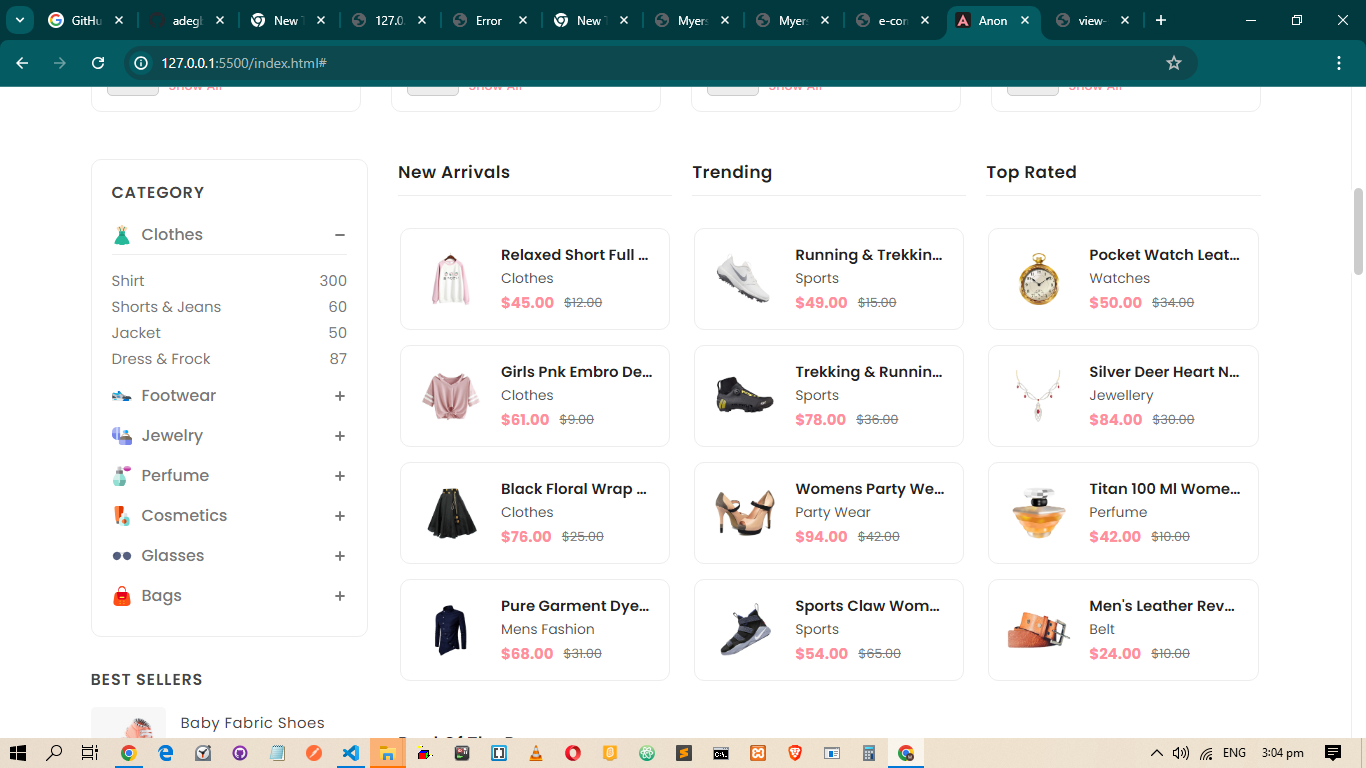Click the pink embro top thumbnail
This screenshot has width=1366, height=768.
(x=450, y=396)
